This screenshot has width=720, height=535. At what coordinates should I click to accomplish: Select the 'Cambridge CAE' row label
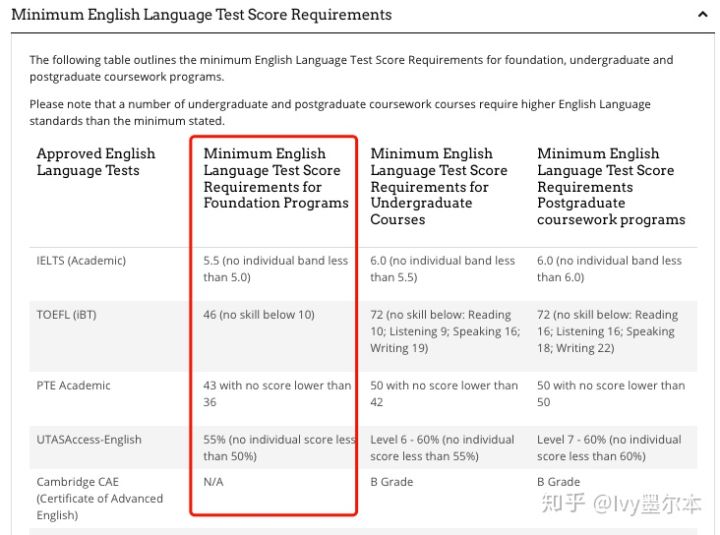click(100, 499)
